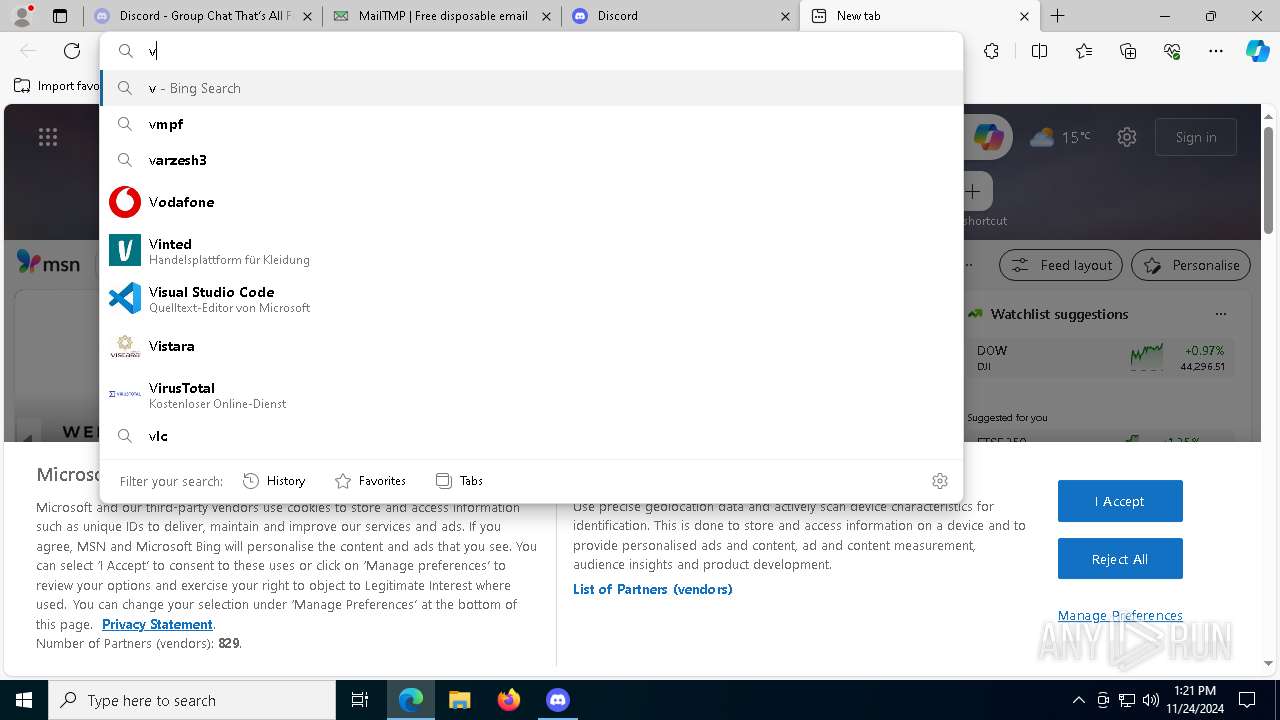Open Browser essentials heart icon
This screenshot has height=720, width=1280.
1172,51
